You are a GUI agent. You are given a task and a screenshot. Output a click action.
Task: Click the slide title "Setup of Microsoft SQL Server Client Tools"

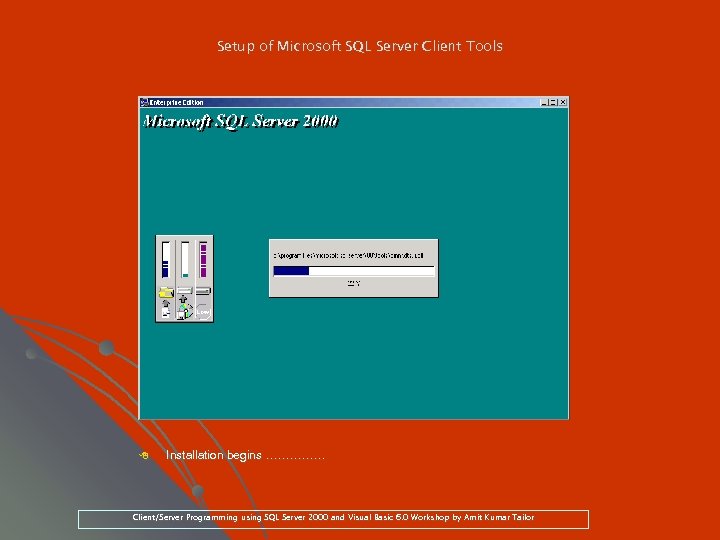(x=360, y=46)
